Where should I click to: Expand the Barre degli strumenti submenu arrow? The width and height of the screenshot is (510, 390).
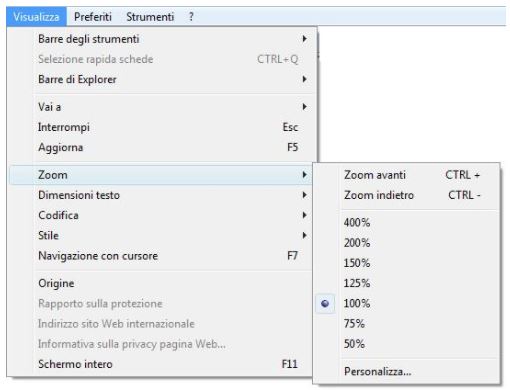click(x=304, y=39)
